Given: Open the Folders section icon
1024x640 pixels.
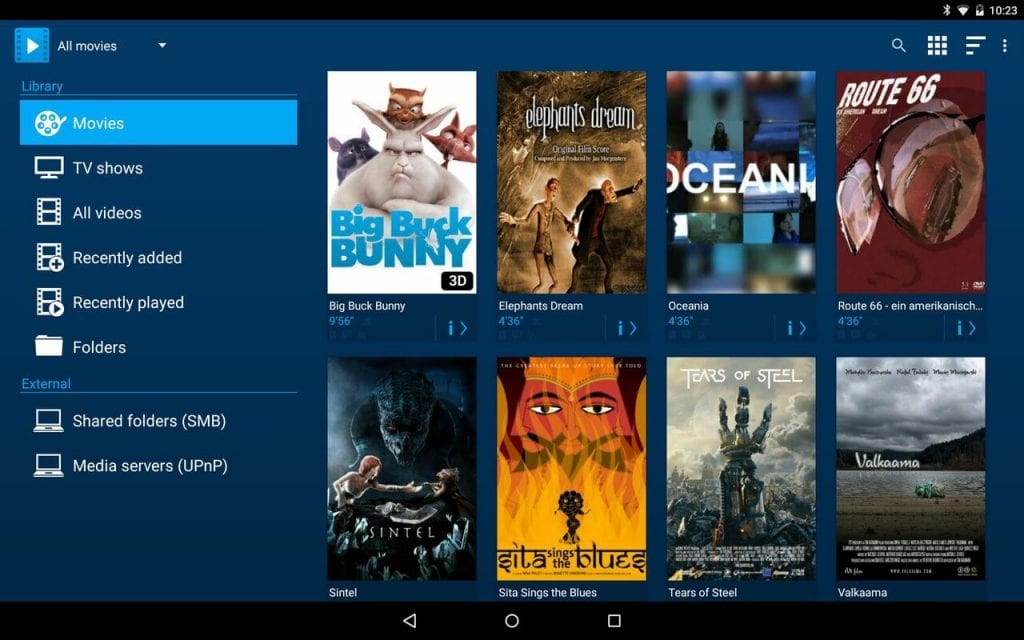Looking at the screenshot, I should click(46, 347).
